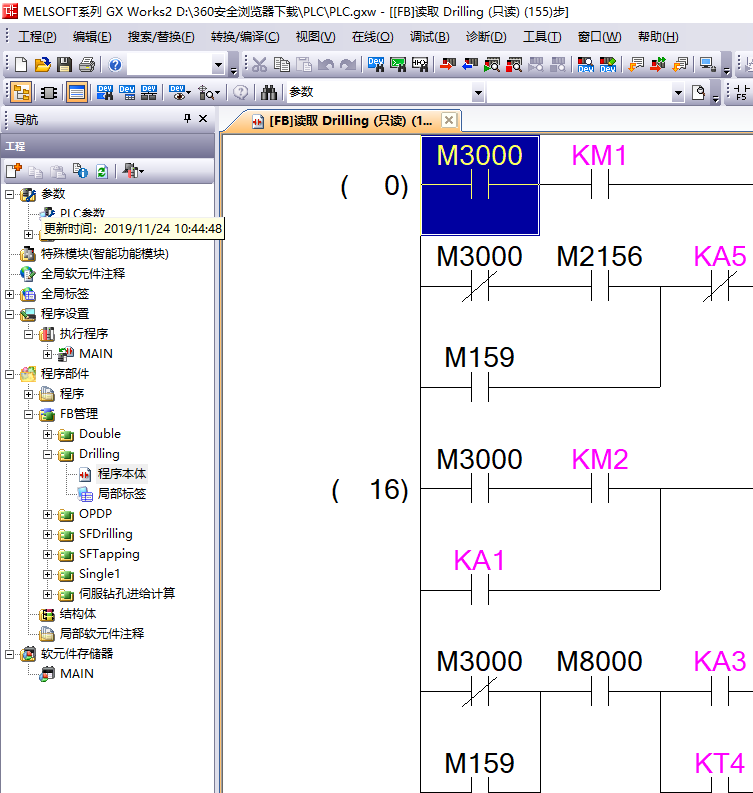Expand the Double function block node
This screenshot has width=753, height=793.
(x=48, y=434)
